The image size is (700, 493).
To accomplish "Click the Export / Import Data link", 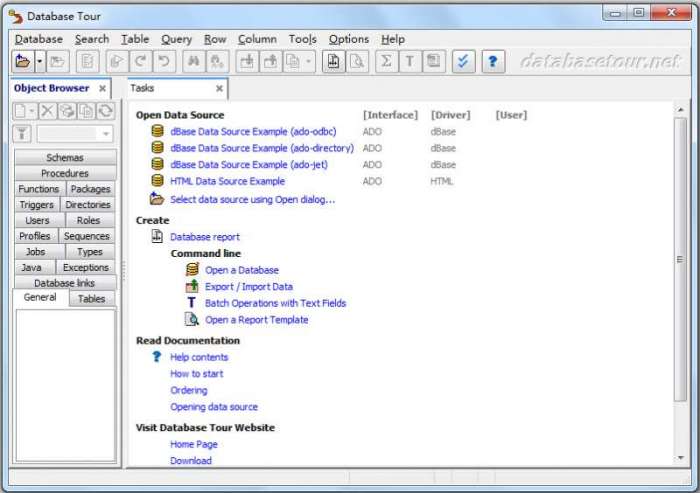I will [248, 287].
